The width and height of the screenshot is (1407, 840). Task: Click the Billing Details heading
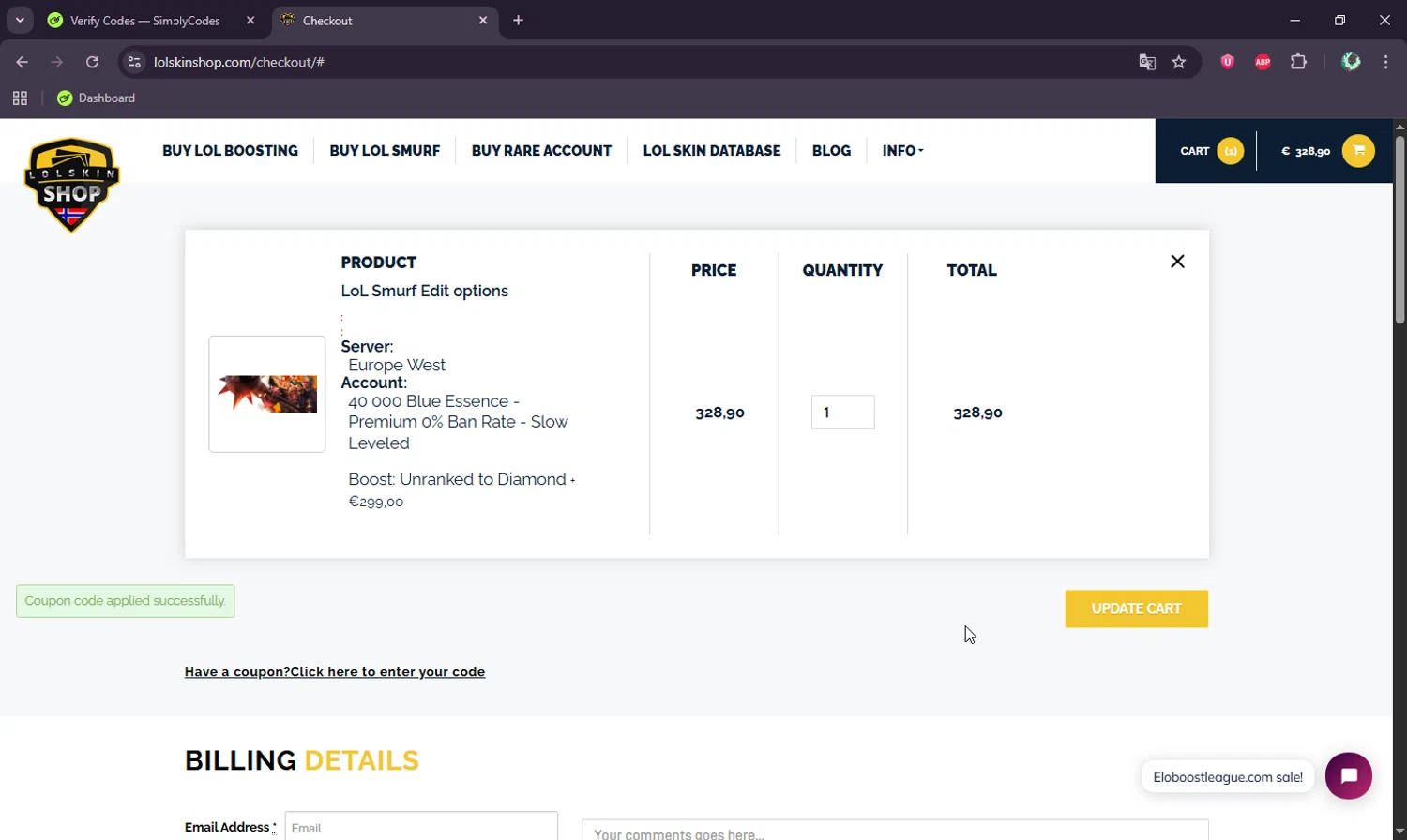302,760
